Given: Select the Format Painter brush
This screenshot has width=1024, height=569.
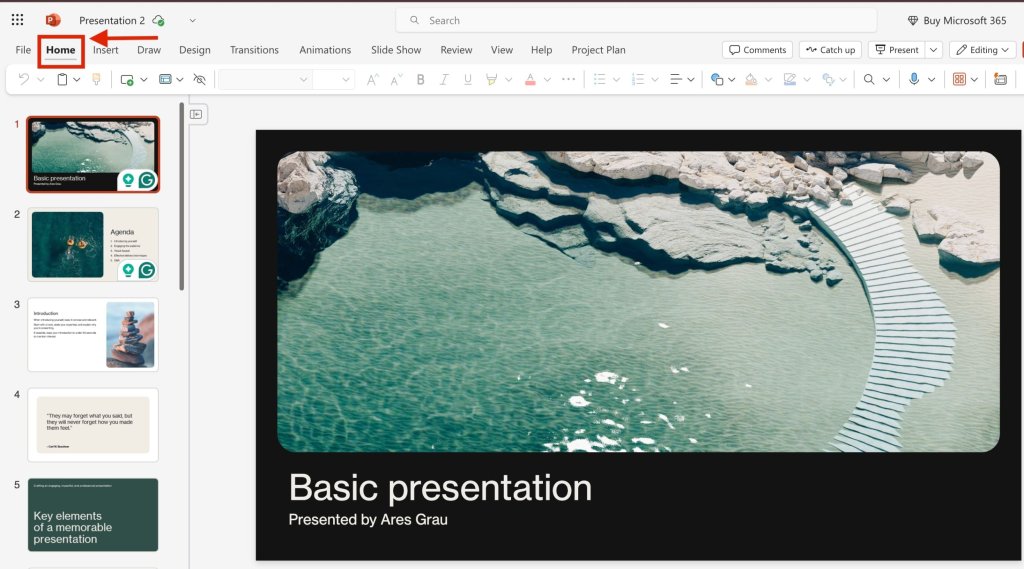Looking at the screenshot, I should click(96, 79).
